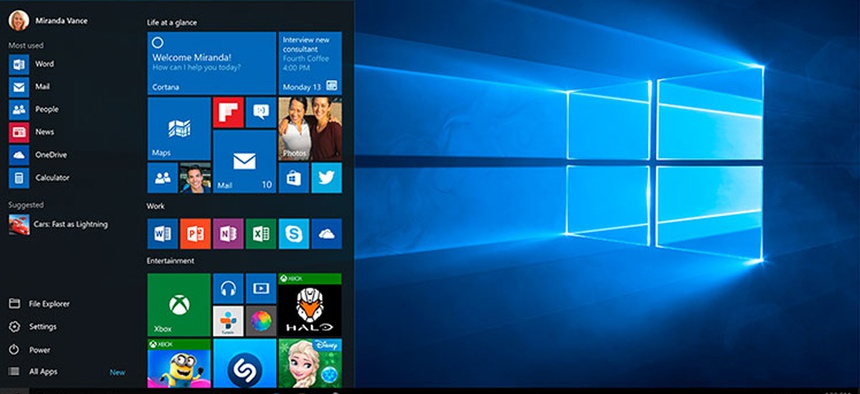Launch the Minions Xbox game tile
The image size is (860, 394).
click(179, 363)
